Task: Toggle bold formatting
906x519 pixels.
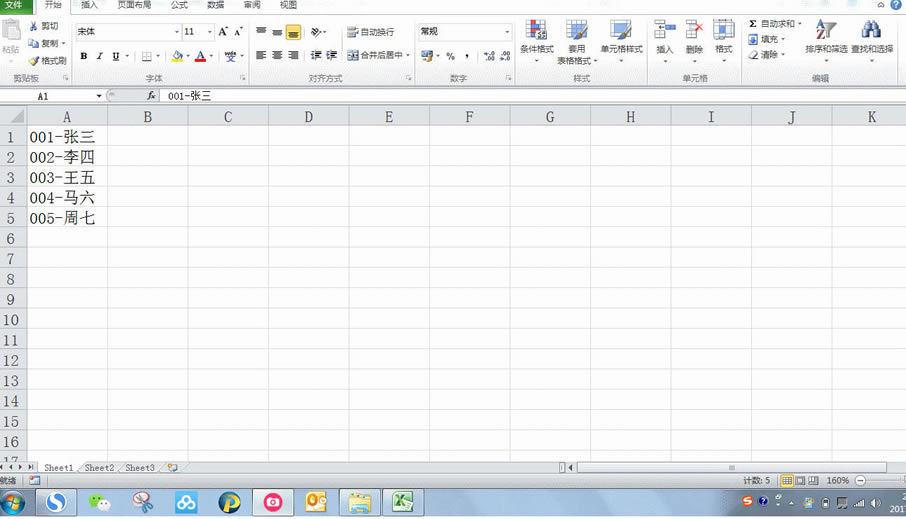Action: pyautogui.click(x=84, y=56)
